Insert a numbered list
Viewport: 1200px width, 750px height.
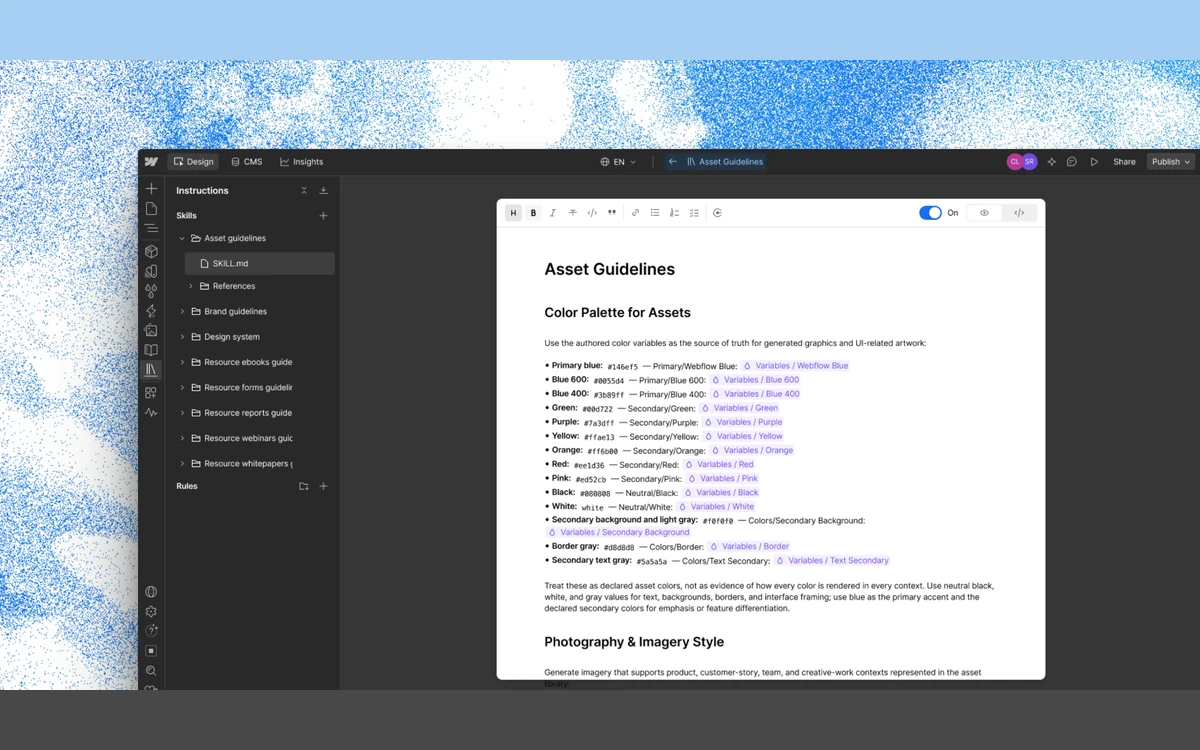(674, 213)
